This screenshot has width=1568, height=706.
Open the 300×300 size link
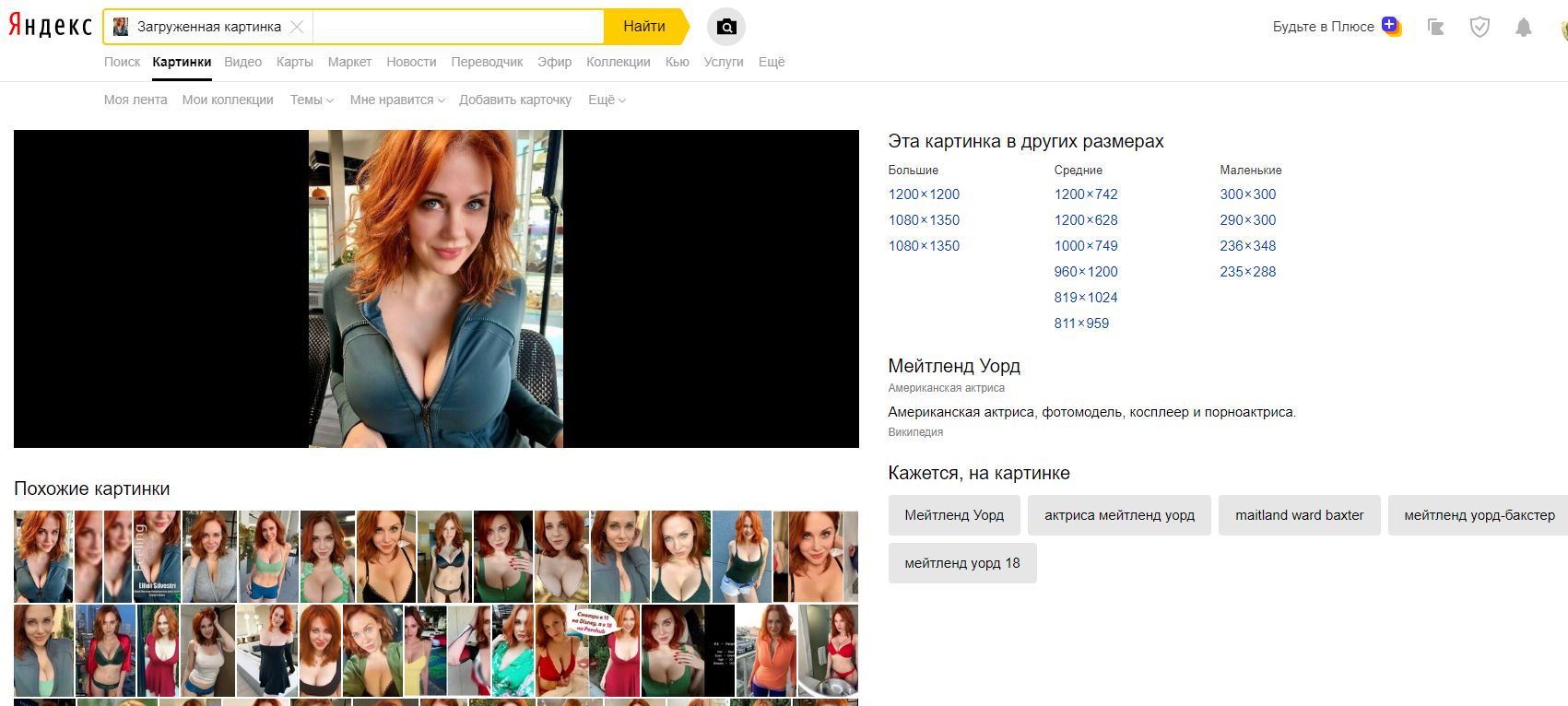pos(1248,194)
